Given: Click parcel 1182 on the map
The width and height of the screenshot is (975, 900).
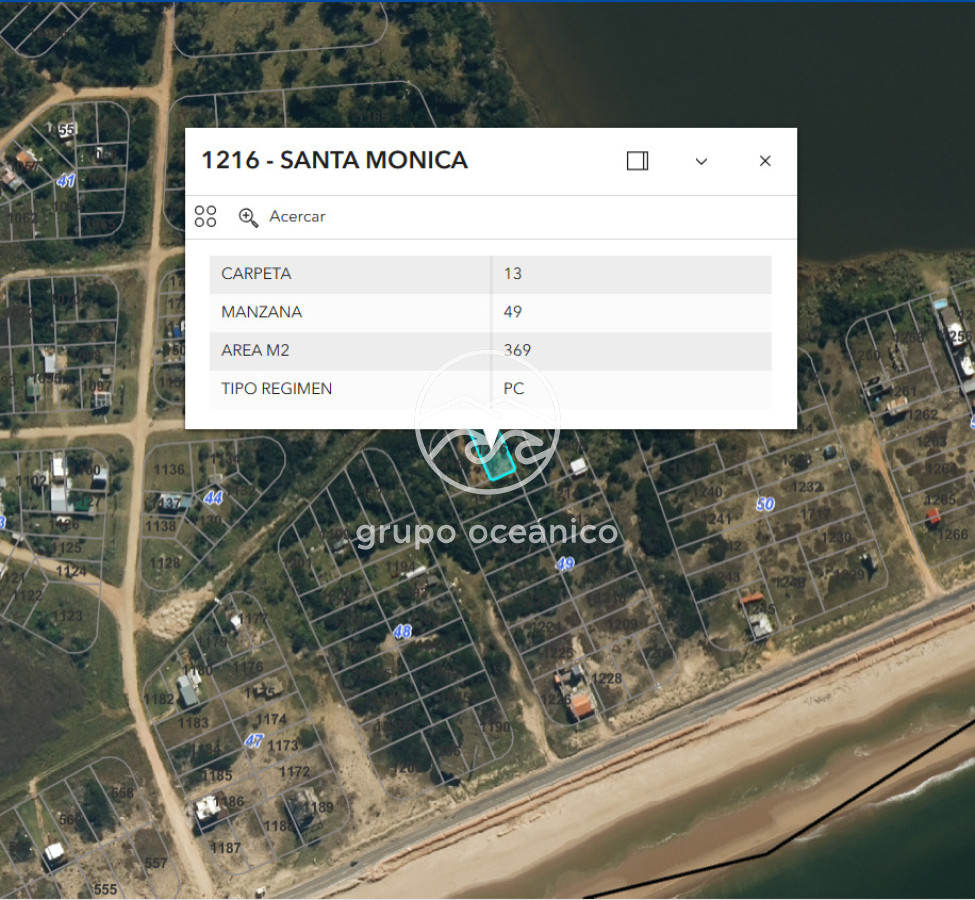Looking at the screenshot, I should pyautogui.click(x=159, y=699).
